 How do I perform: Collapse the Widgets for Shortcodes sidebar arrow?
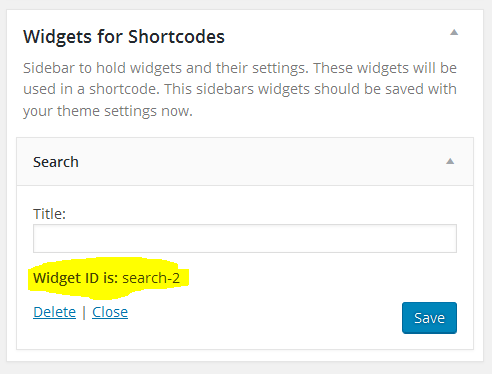[x=454, y=32]
